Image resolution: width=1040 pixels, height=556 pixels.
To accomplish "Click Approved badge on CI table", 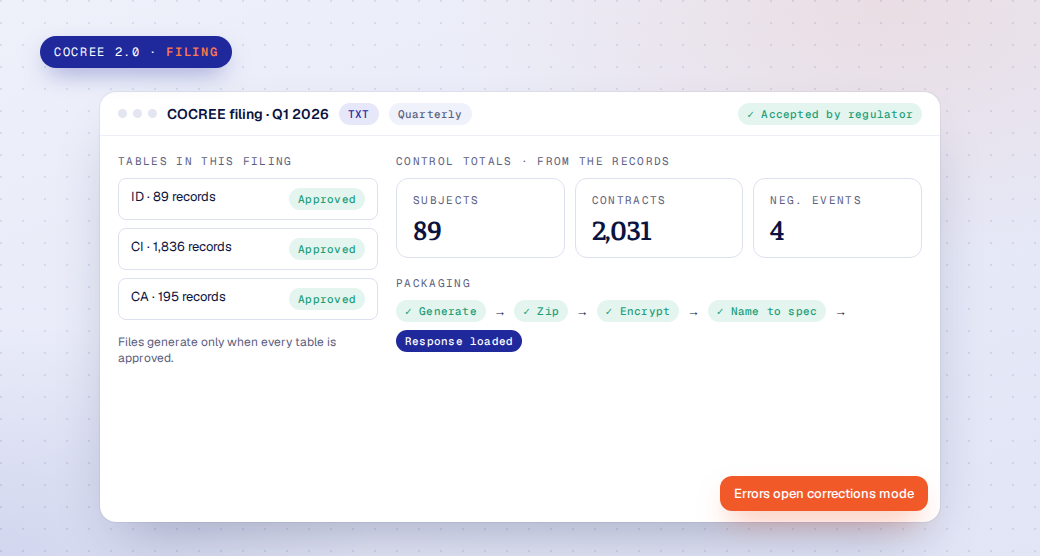I will click(327, 249).
